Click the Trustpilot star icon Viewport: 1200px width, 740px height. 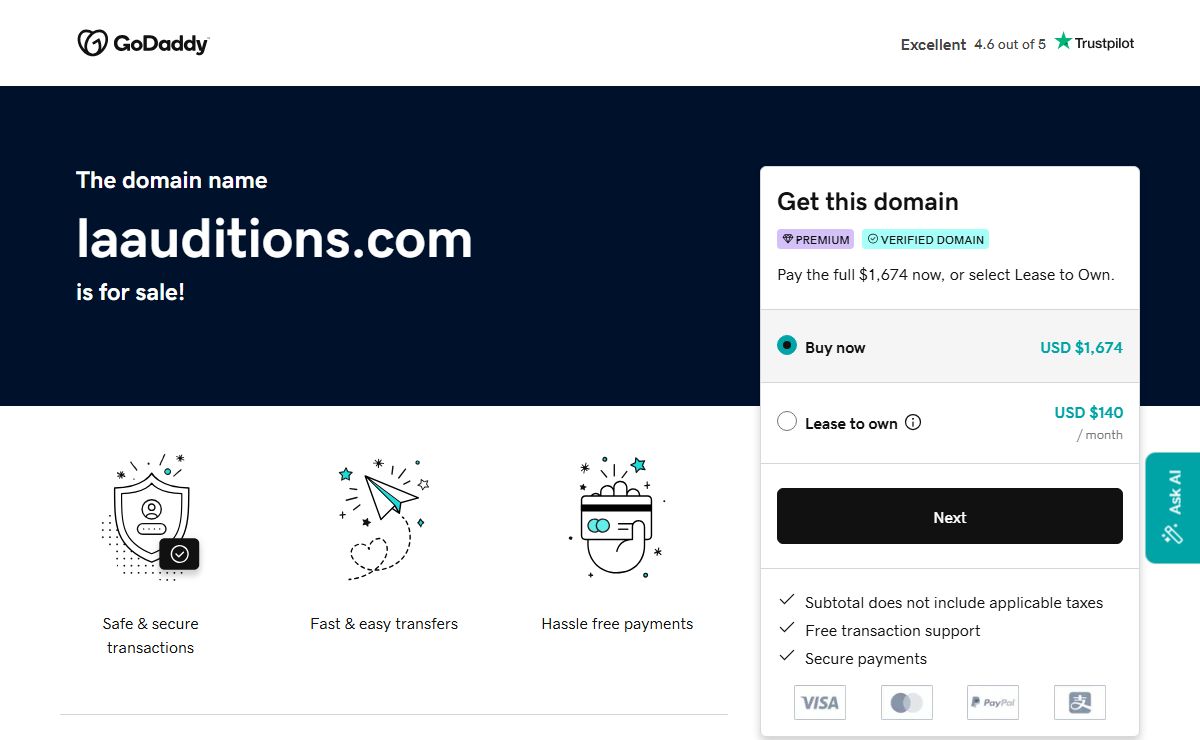coord(1063,41)
